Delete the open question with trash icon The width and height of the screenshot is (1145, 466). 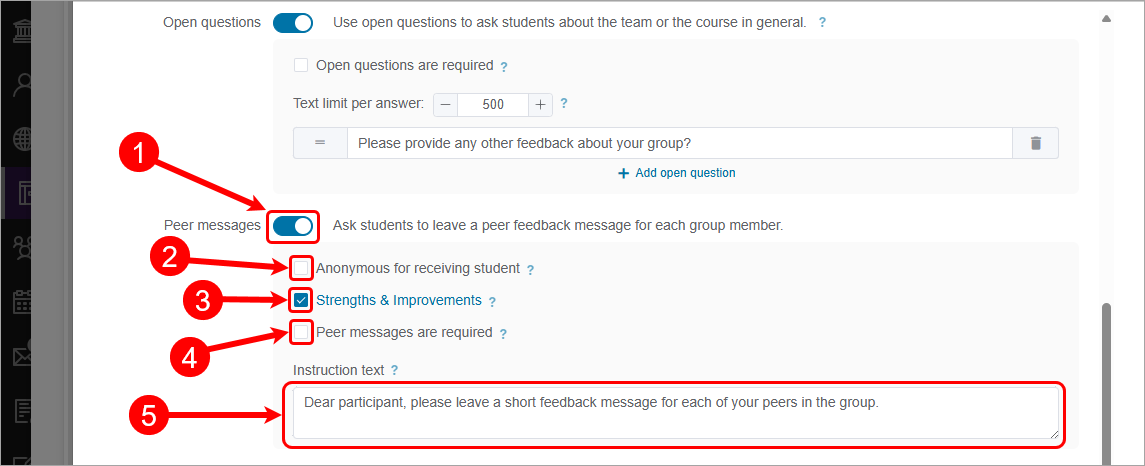[1036, 144]
